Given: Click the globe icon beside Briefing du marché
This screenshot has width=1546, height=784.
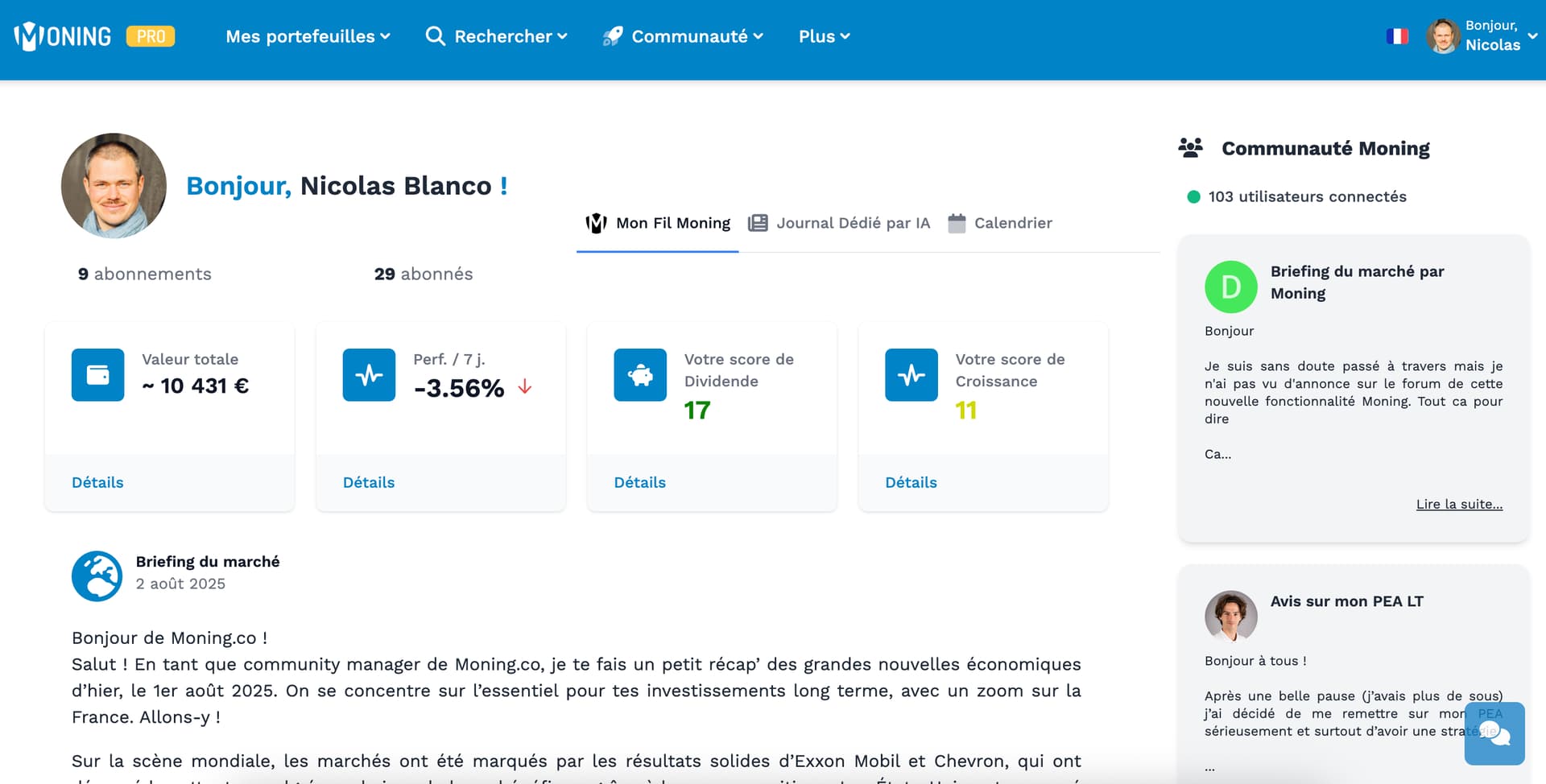Looking at the screenshot, I should (97, 576).
